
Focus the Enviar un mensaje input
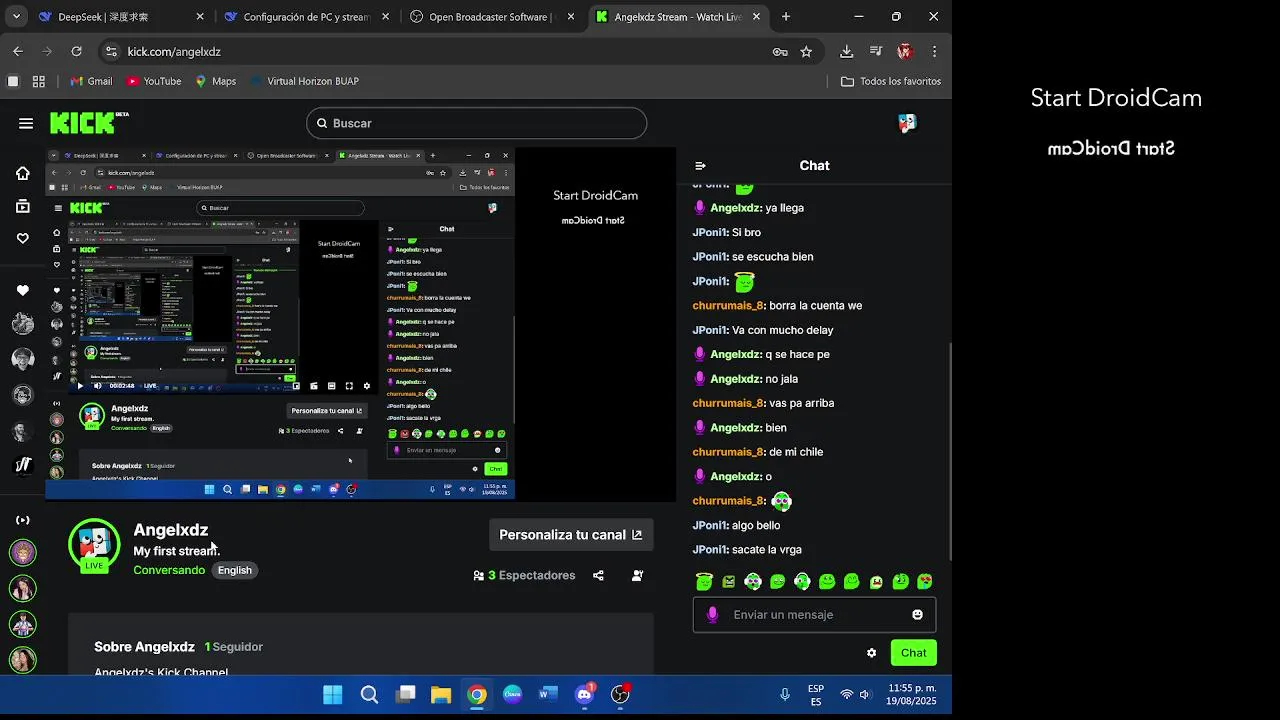pos(815,615)
